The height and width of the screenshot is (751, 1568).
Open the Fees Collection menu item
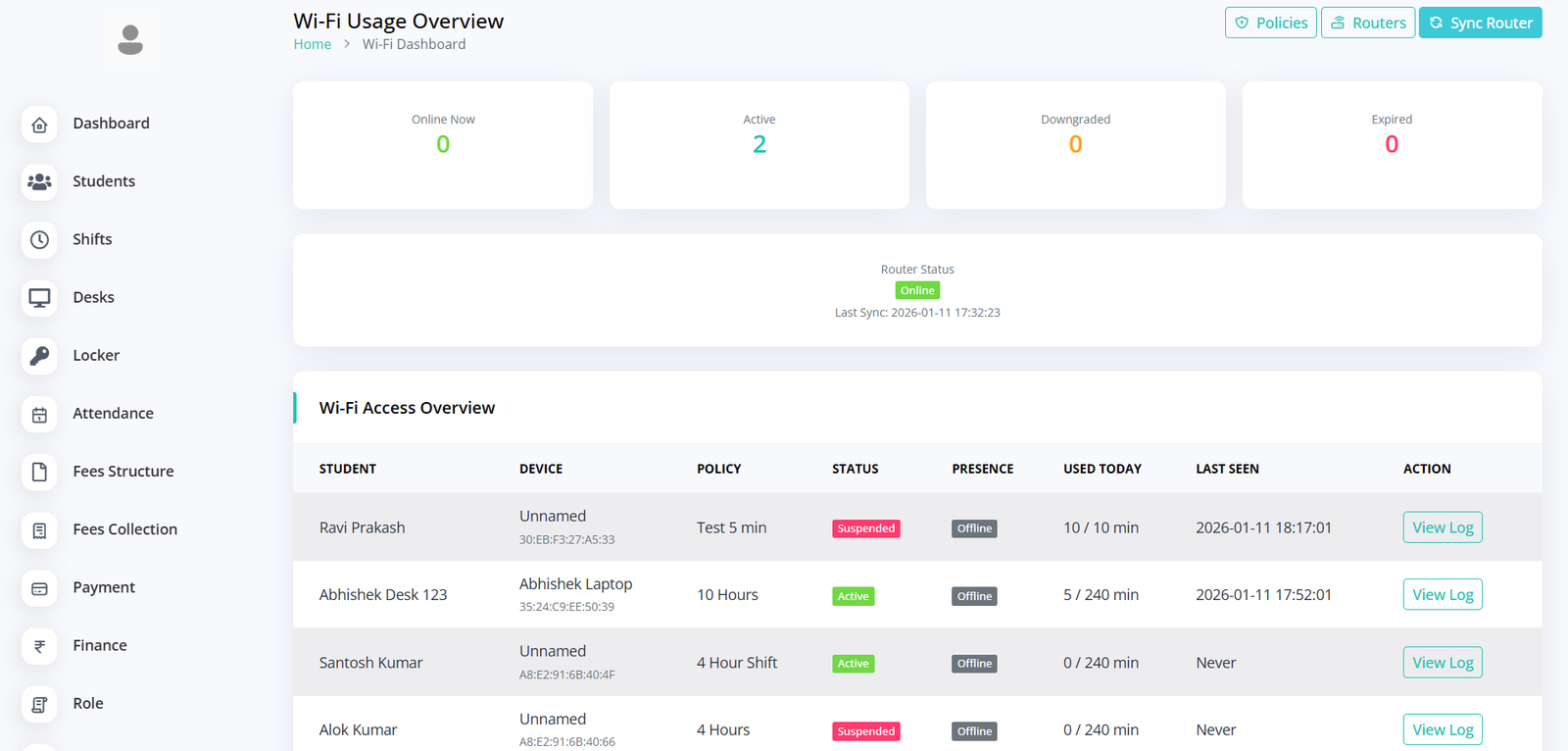coord(124,529)
